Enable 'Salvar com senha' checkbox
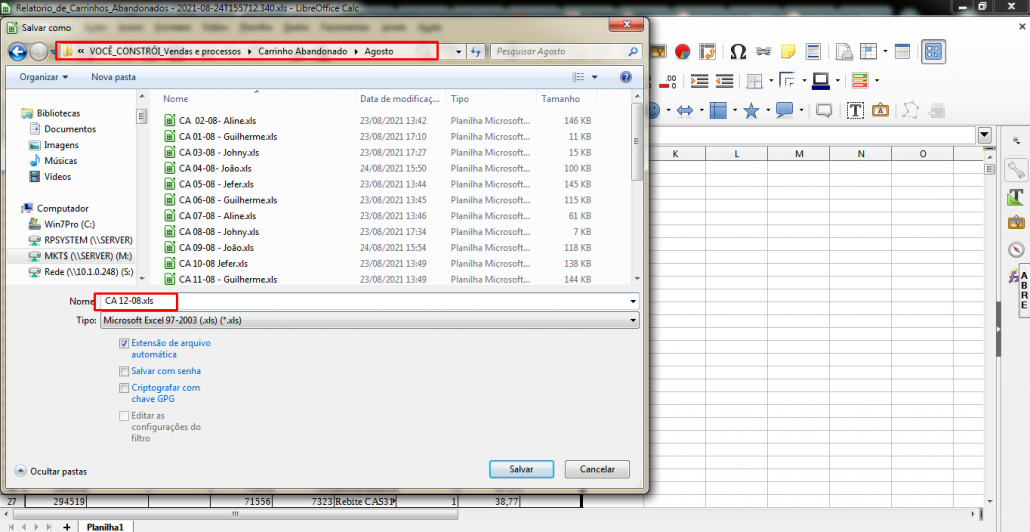The height and width of the screenshot is (532, 1030). pyautogui.click(x=124, y=371)
